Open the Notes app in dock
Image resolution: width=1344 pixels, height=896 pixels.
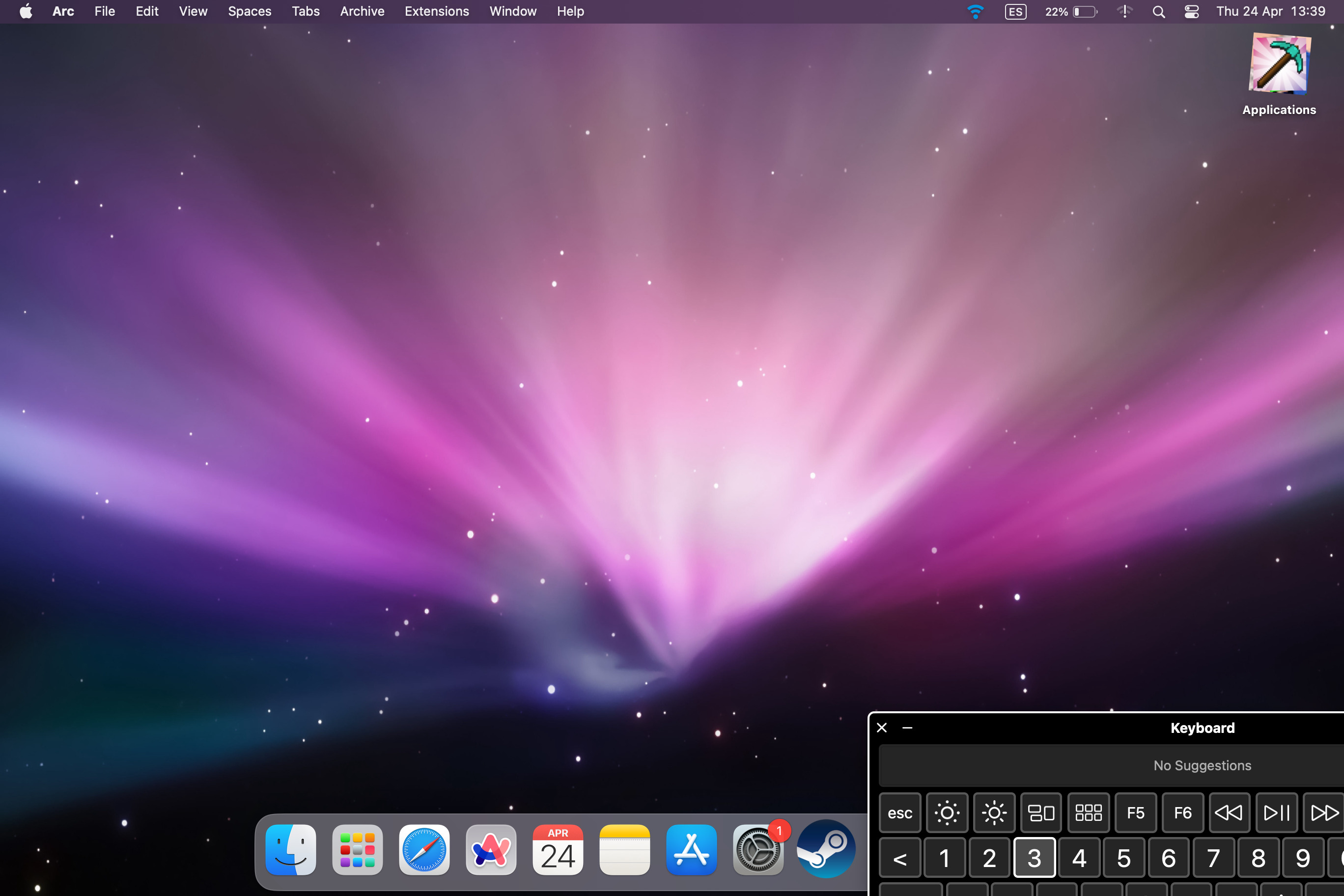pyautogui.click(x=624, y=850)
